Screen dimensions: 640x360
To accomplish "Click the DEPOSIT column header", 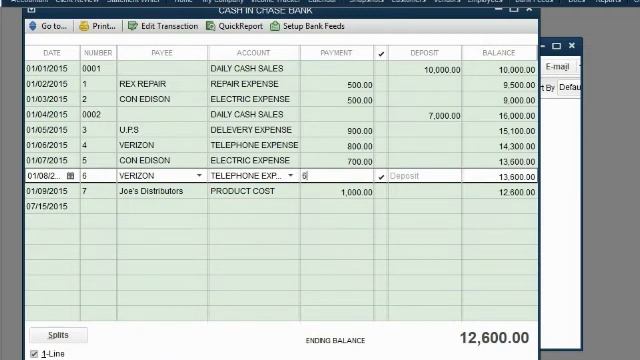I will [424, 53].
